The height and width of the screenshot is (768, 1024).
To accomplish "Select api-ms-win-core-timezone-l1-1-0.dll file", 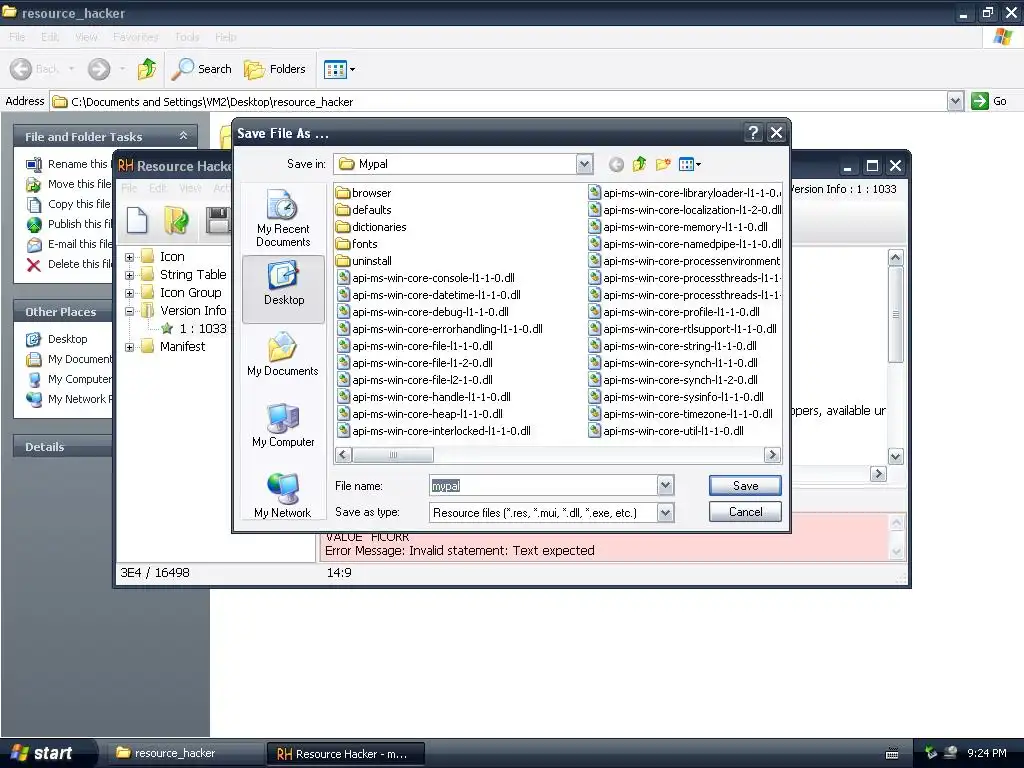I will point(680,413).
